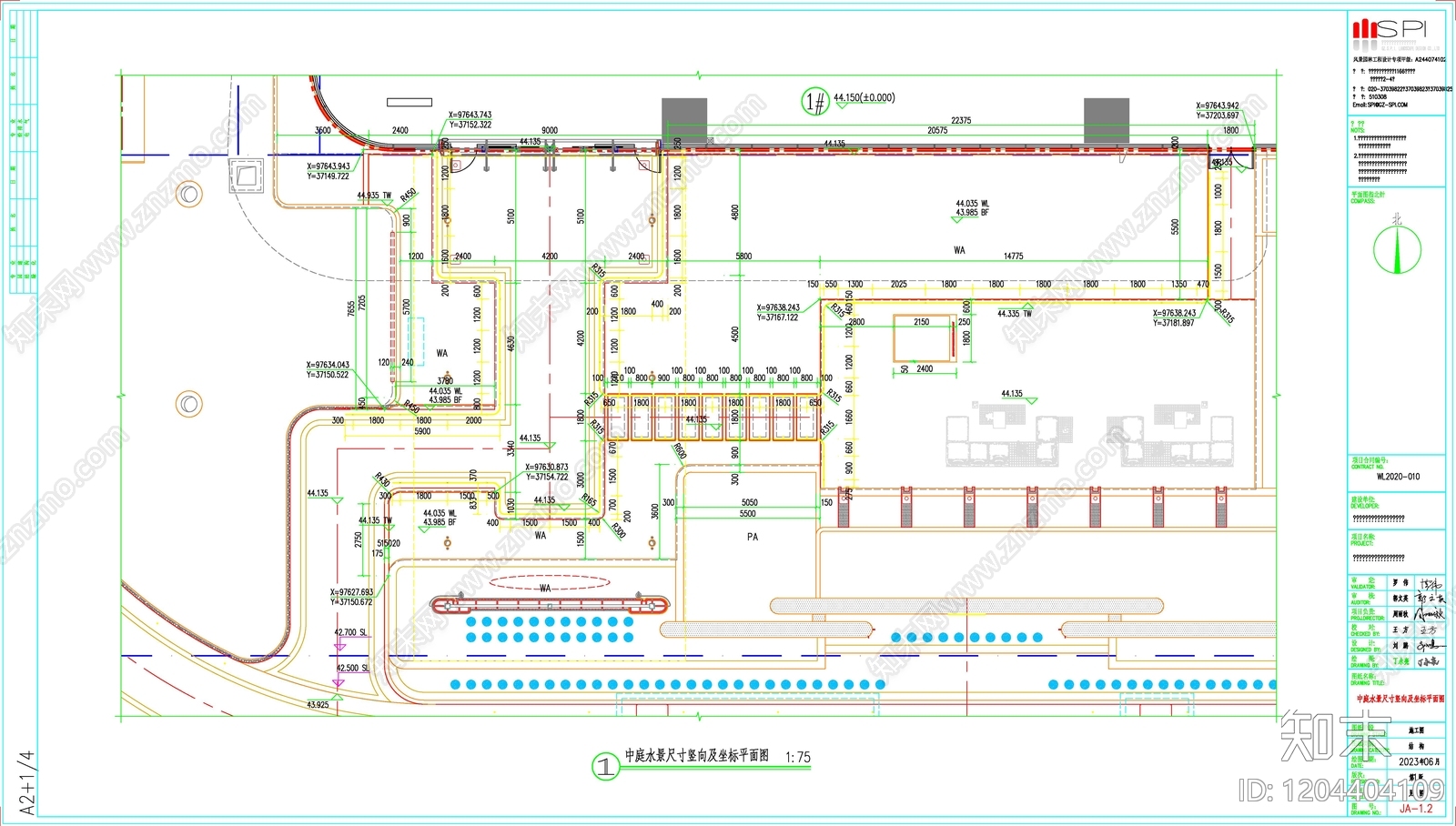Image resolution: width=1456 pixels, height=826 pixels.
Task: Click contract number WL2020-010
Action: 1398,477
